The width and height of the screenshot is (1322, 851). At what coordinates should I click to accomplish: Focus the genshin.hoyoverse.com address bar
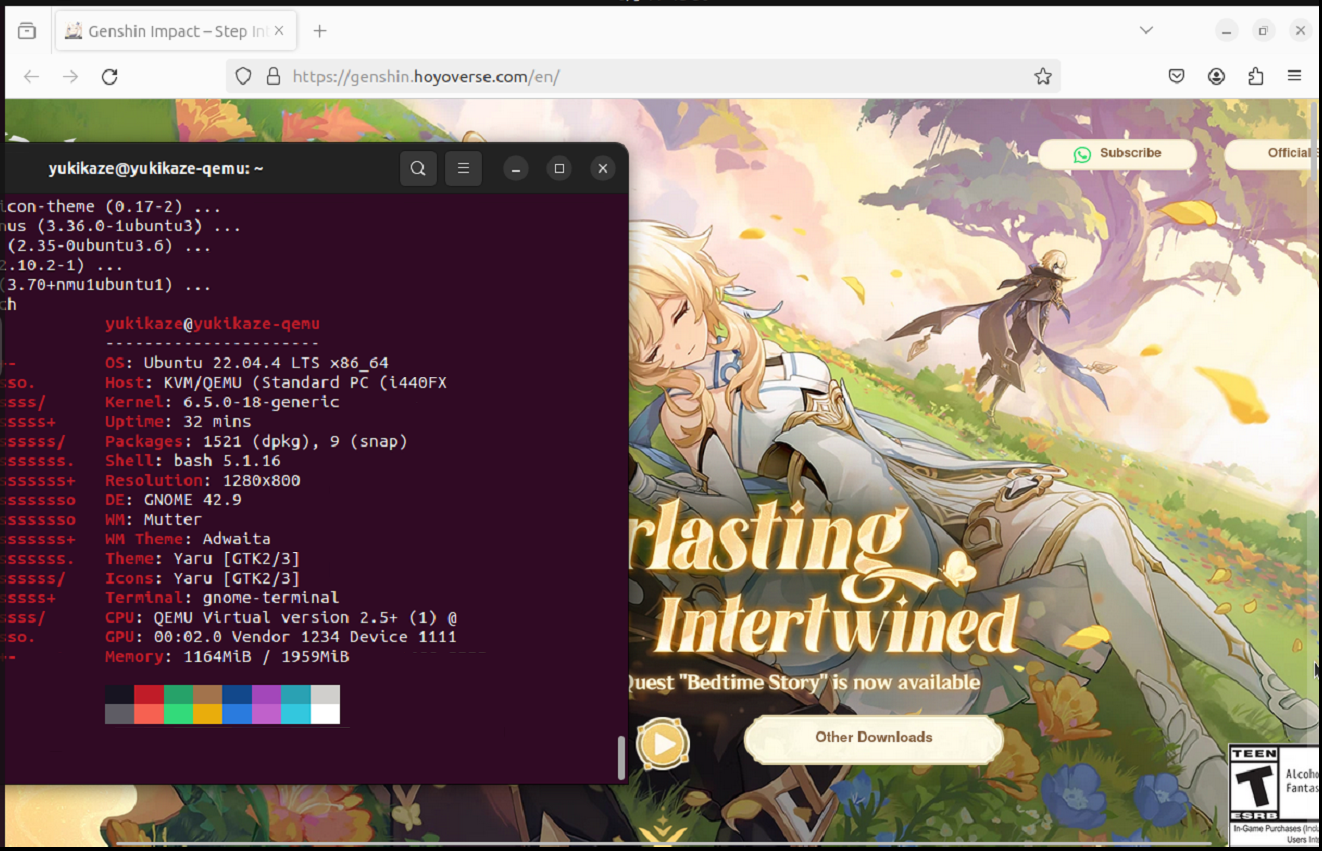(643, 76)
